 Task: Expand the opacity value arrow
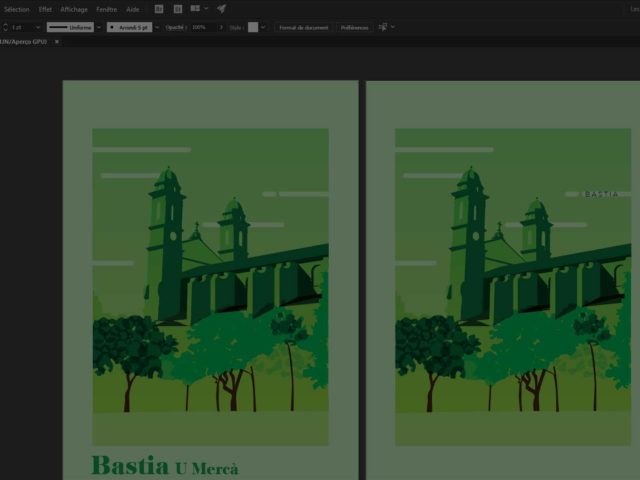pyautogui.click(x=221, y=27)
